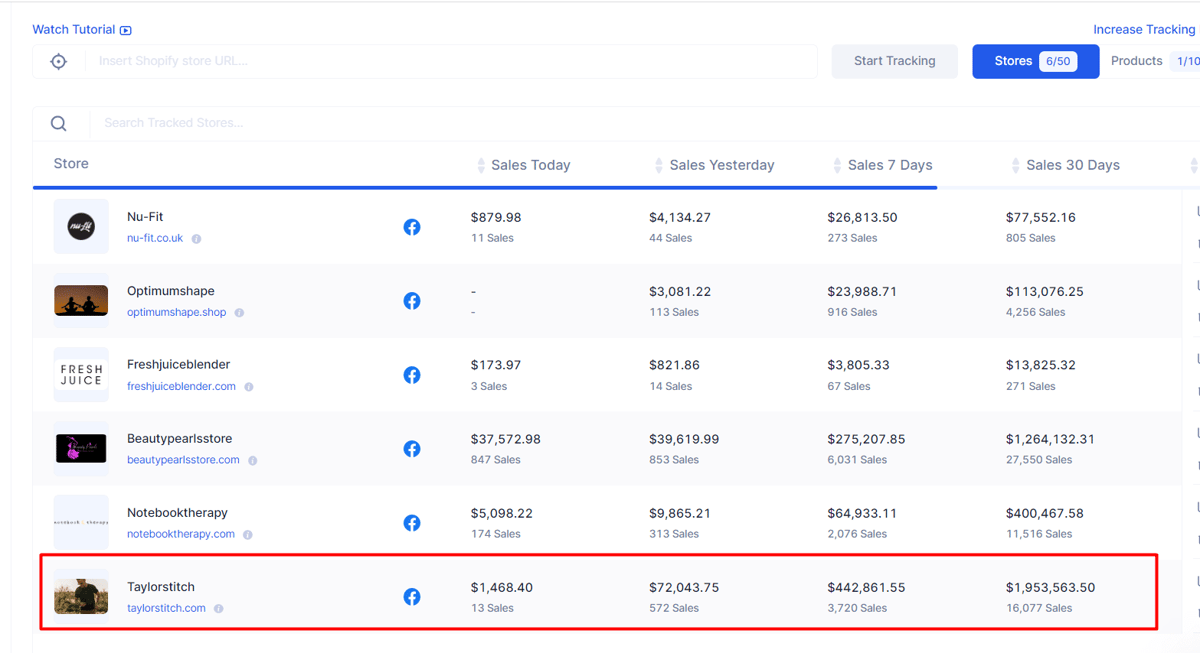Click the Start Tracking button
The height and width of the screenshot is (653, 1200).
895,61
